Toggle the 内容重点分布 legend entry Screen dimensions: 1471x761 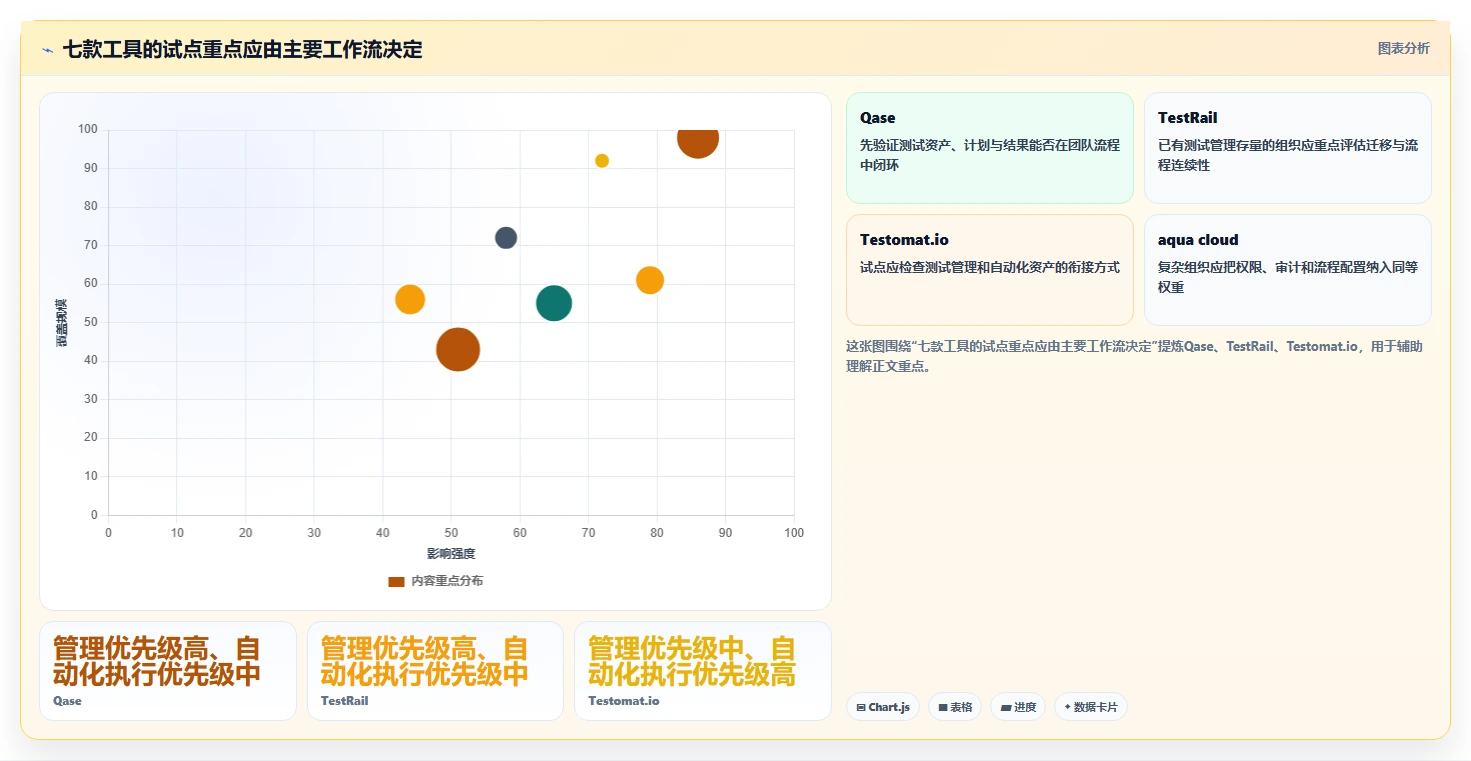436,581
